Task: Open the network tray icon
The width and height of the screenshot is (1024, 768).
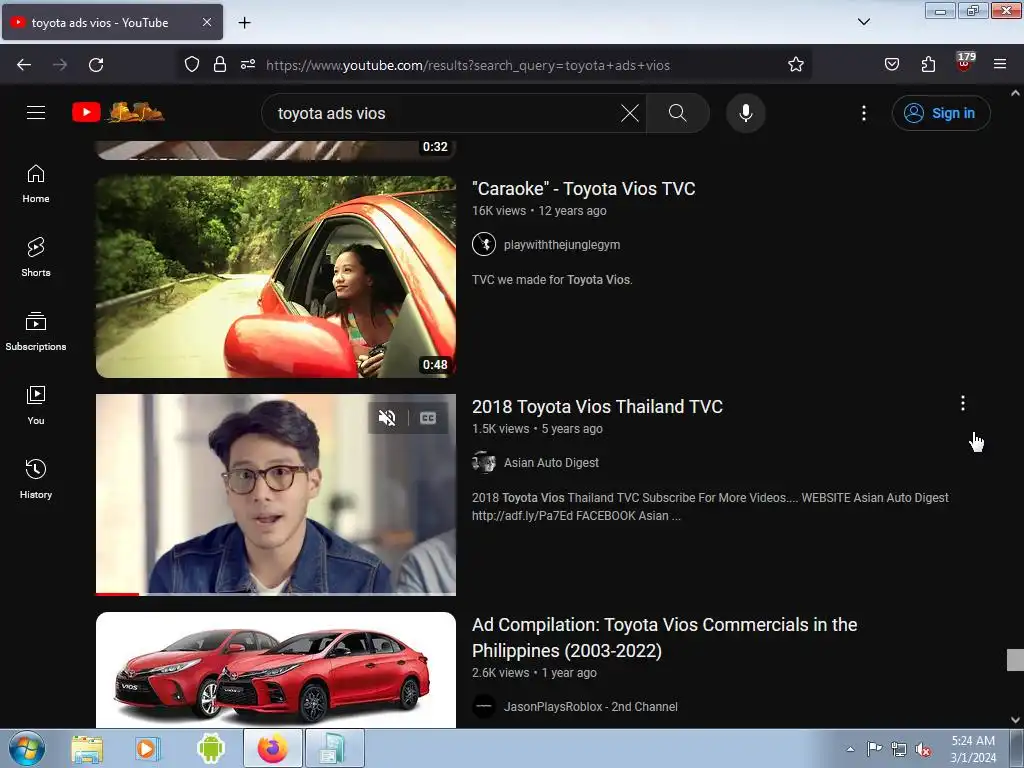Action: 899,749
